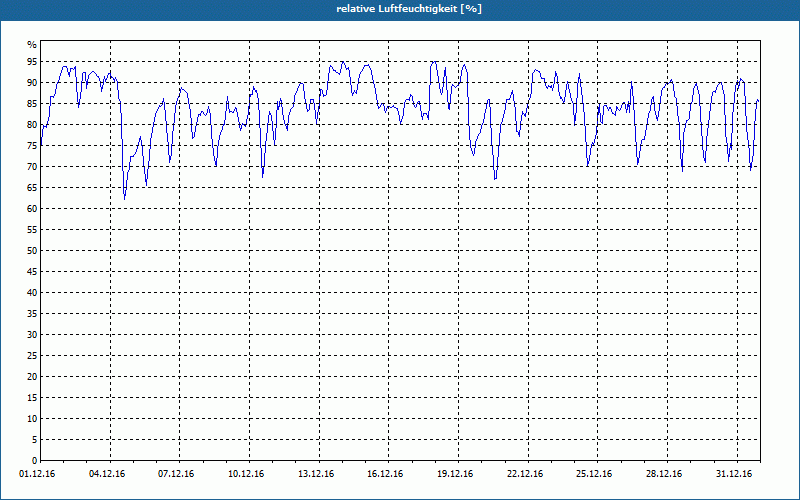Click the y-axis value 85

(x=32, y=104)
